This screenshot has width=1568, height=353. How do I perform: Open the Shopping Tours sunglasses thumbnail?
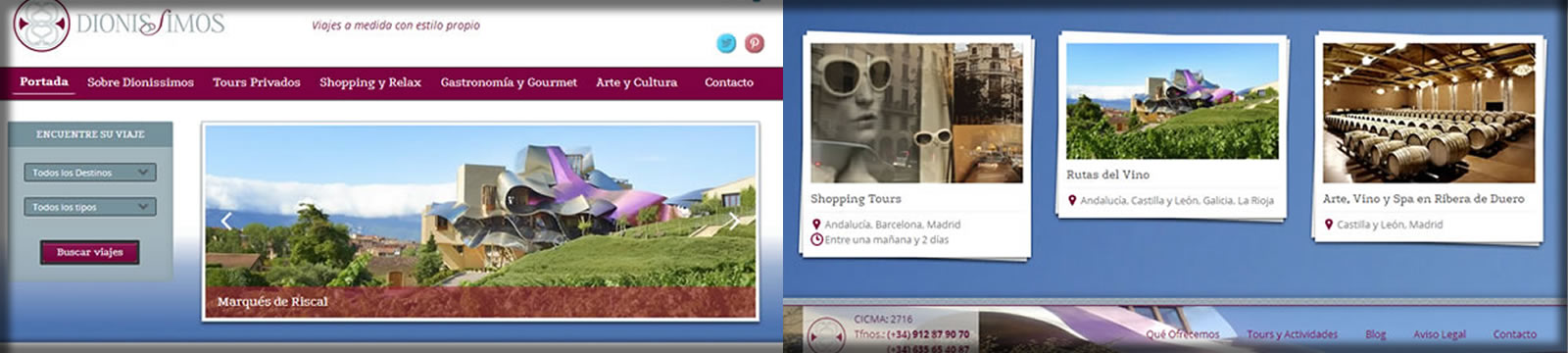(x=916, y=113)
